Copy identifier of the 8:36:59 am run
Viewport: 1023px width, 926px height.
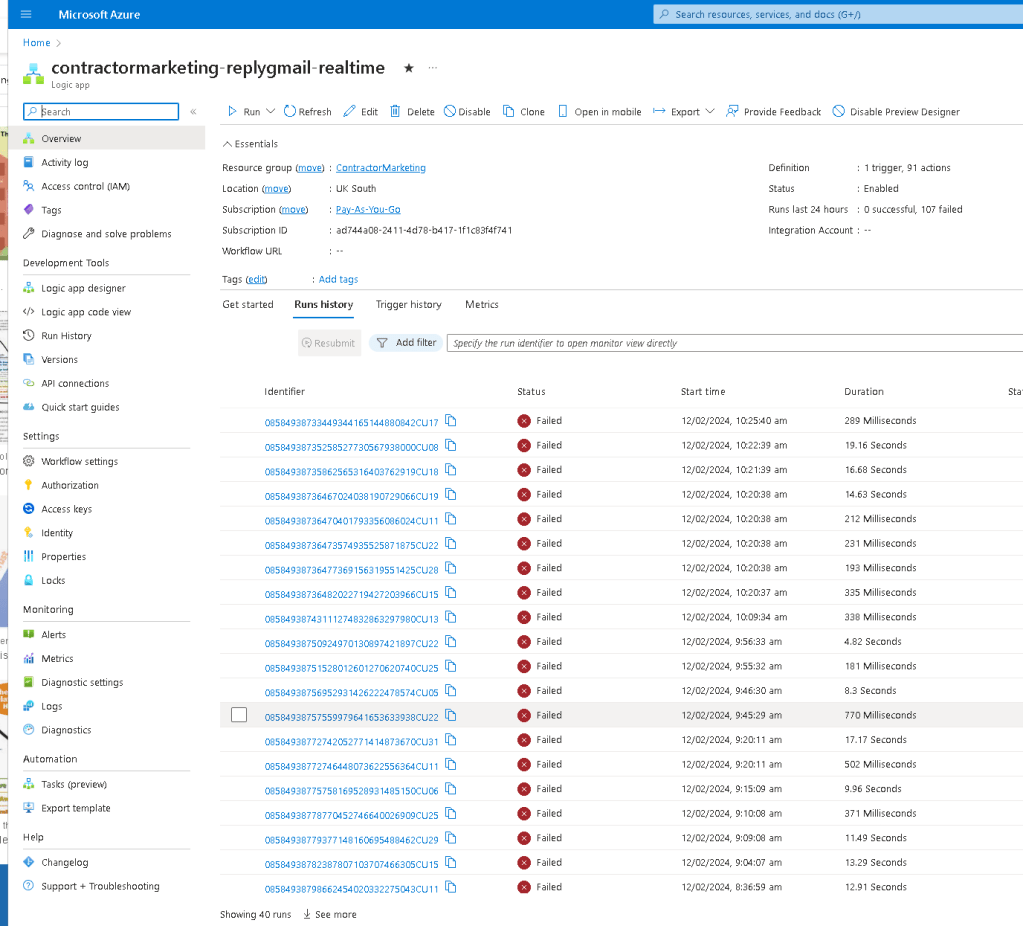coord(451,887)
